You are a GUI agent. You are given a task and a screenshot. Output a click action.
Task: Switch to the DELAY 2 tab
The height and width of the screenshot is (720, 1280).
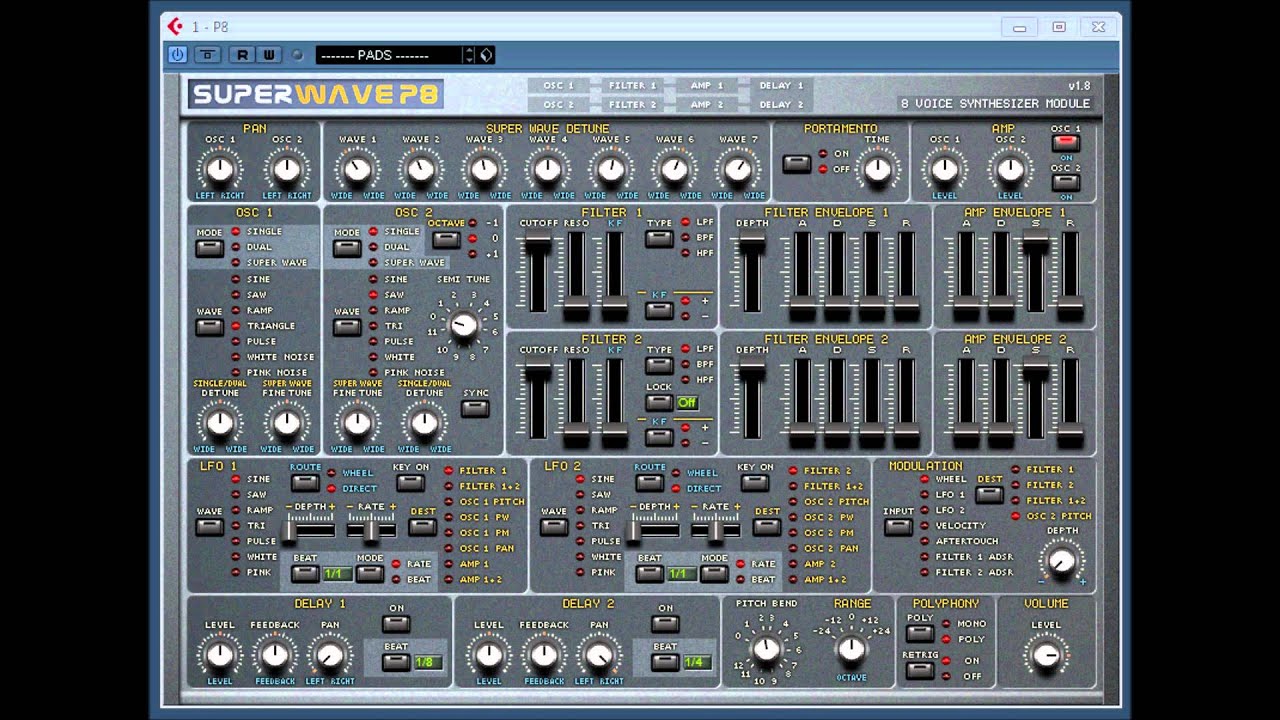[781, 104]
